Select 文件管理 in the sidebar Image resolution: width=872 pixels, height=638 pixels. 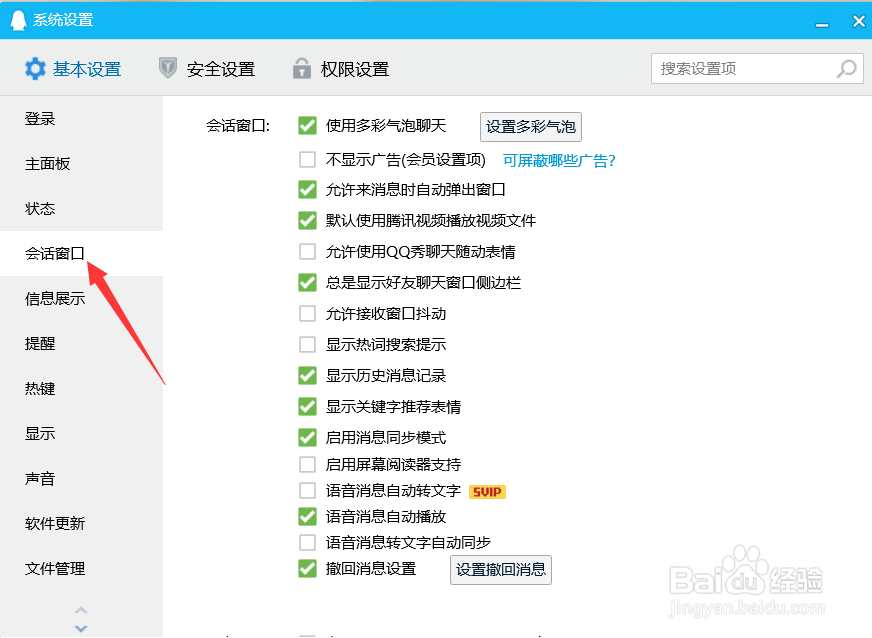[81, 568]
